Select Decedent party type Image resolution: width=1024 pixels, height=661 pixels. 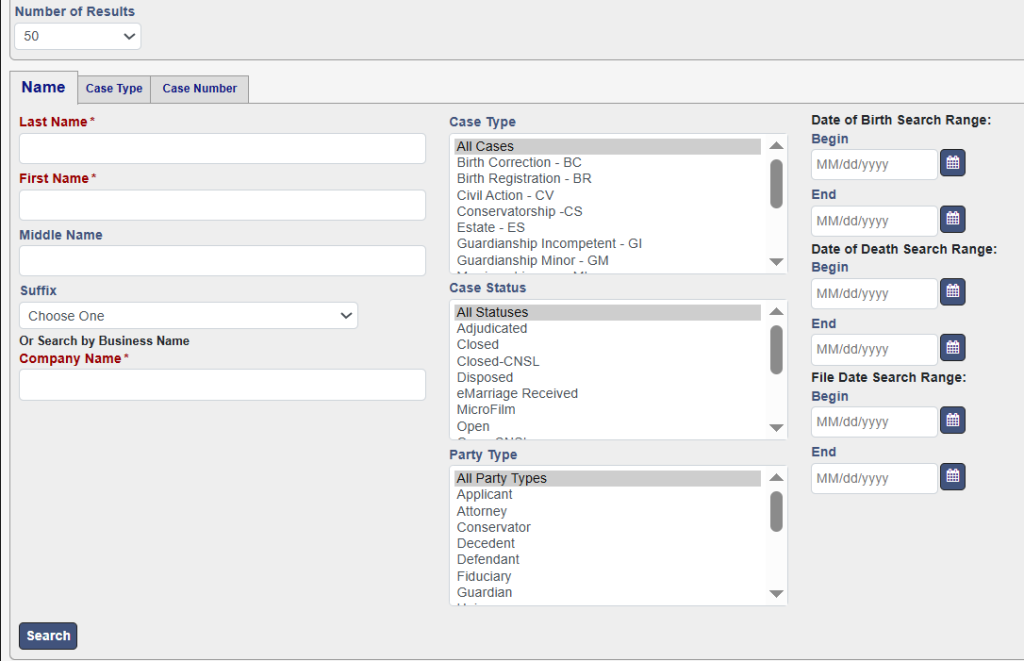[608, 543]
